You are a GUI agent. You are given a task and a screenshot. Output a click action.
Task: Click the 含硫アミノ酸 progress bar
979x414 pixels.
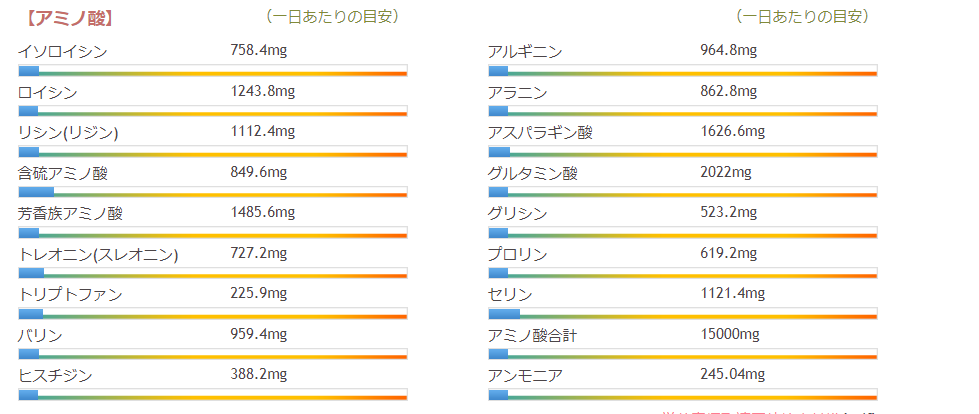[212, 192]
